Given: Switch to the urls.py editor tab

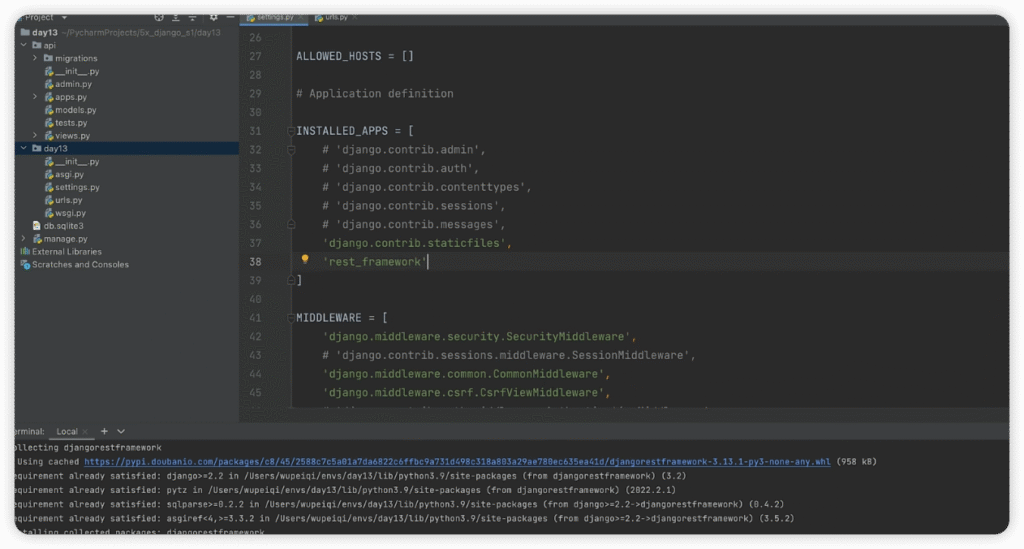Looking at the screenshot, I should pos(331,18).
